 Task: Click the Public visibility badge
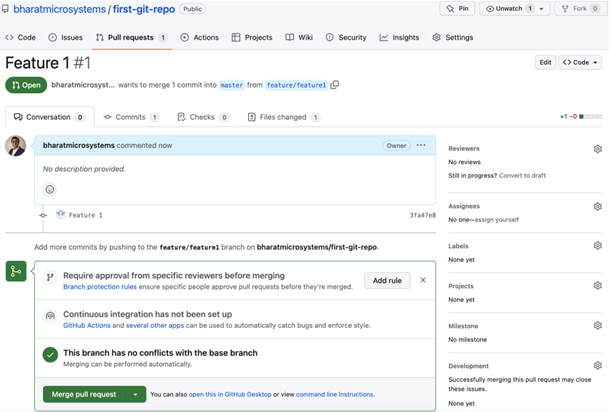193,9
